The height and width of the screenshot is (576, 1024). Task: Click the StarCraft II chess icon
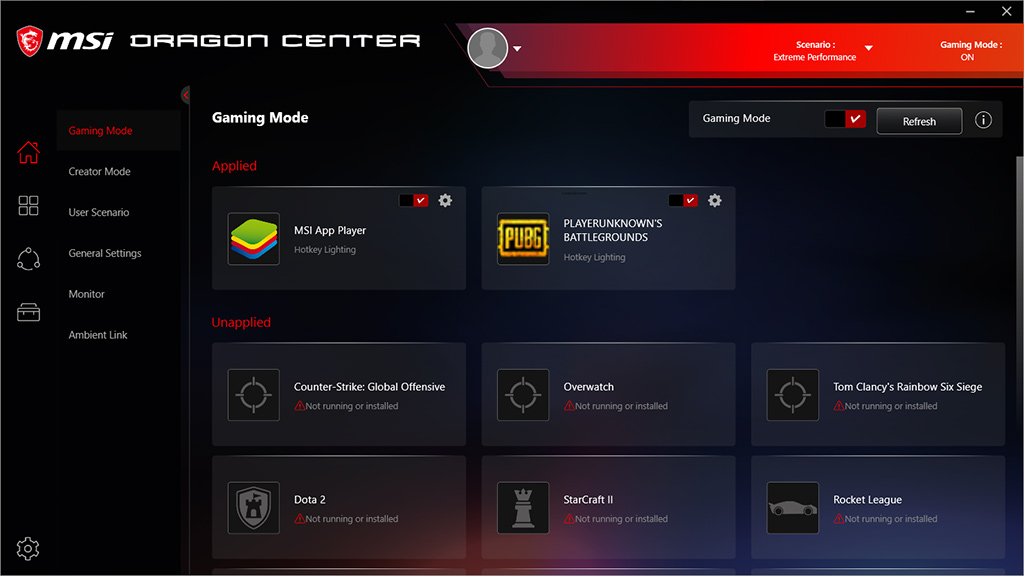tap(523, 508)
